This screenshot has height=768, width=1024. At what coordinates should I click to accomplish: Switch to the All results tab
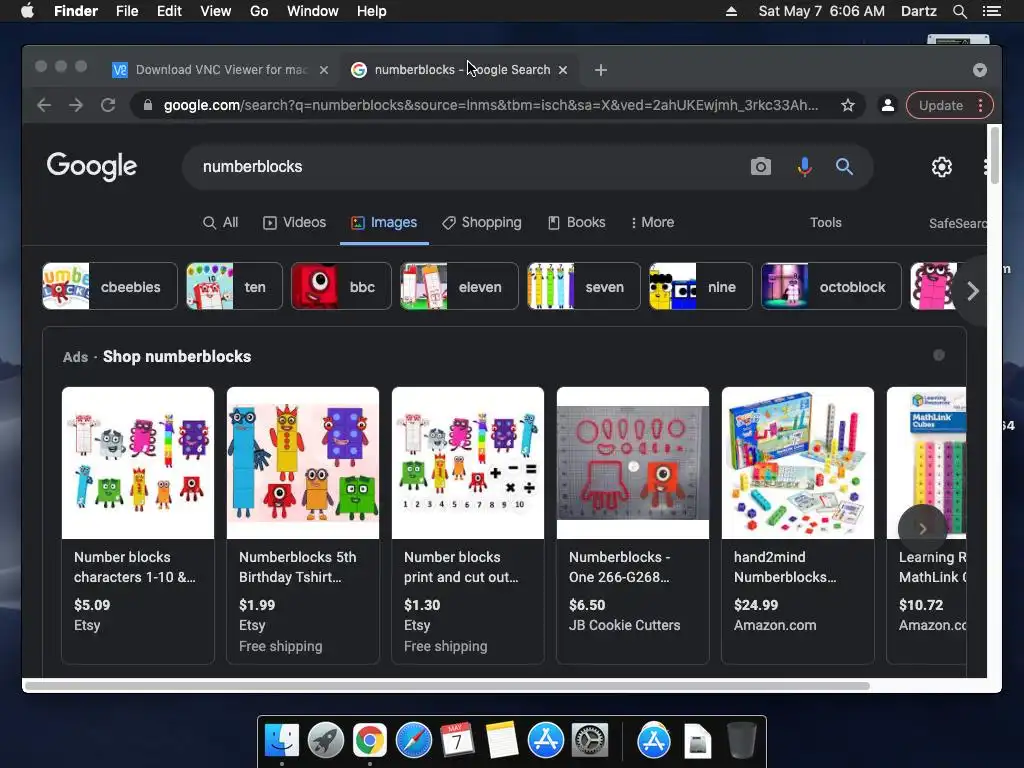click(221, 223)
